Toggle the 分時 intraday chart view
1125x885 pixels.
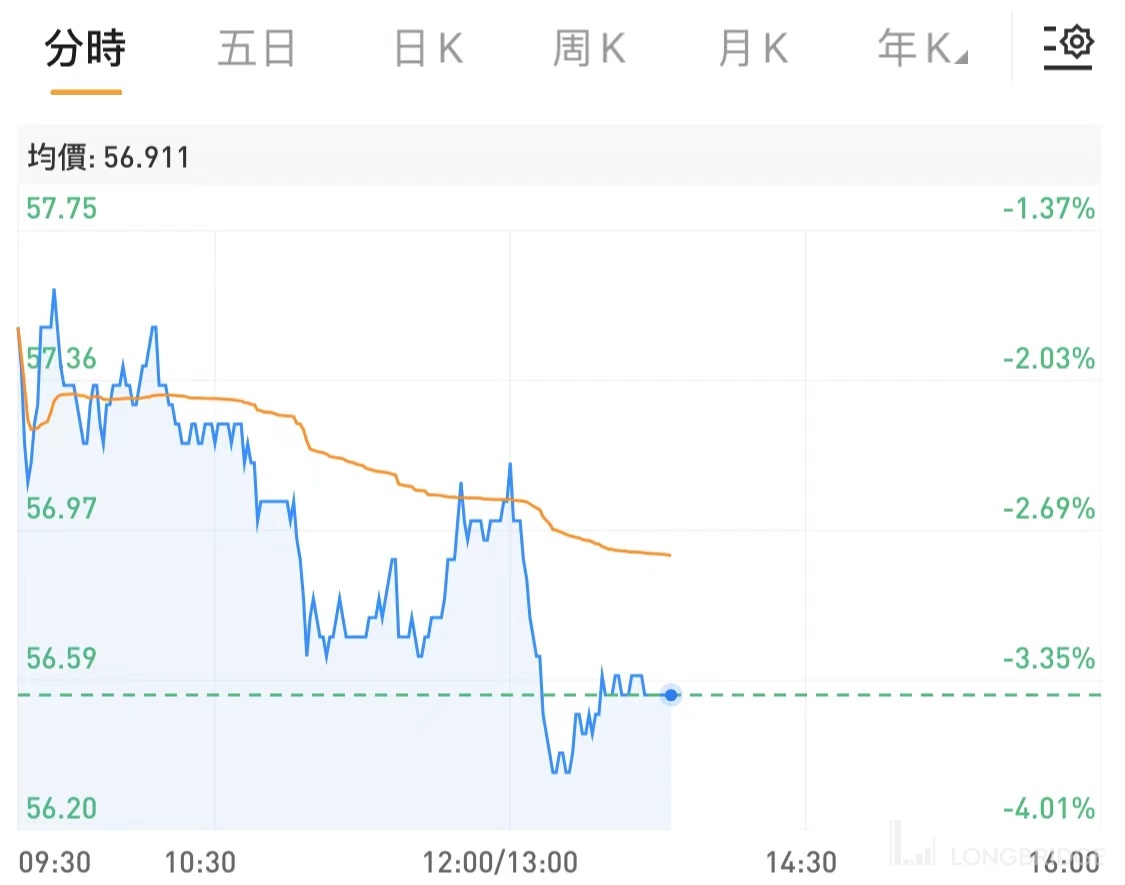coord(85,47)
